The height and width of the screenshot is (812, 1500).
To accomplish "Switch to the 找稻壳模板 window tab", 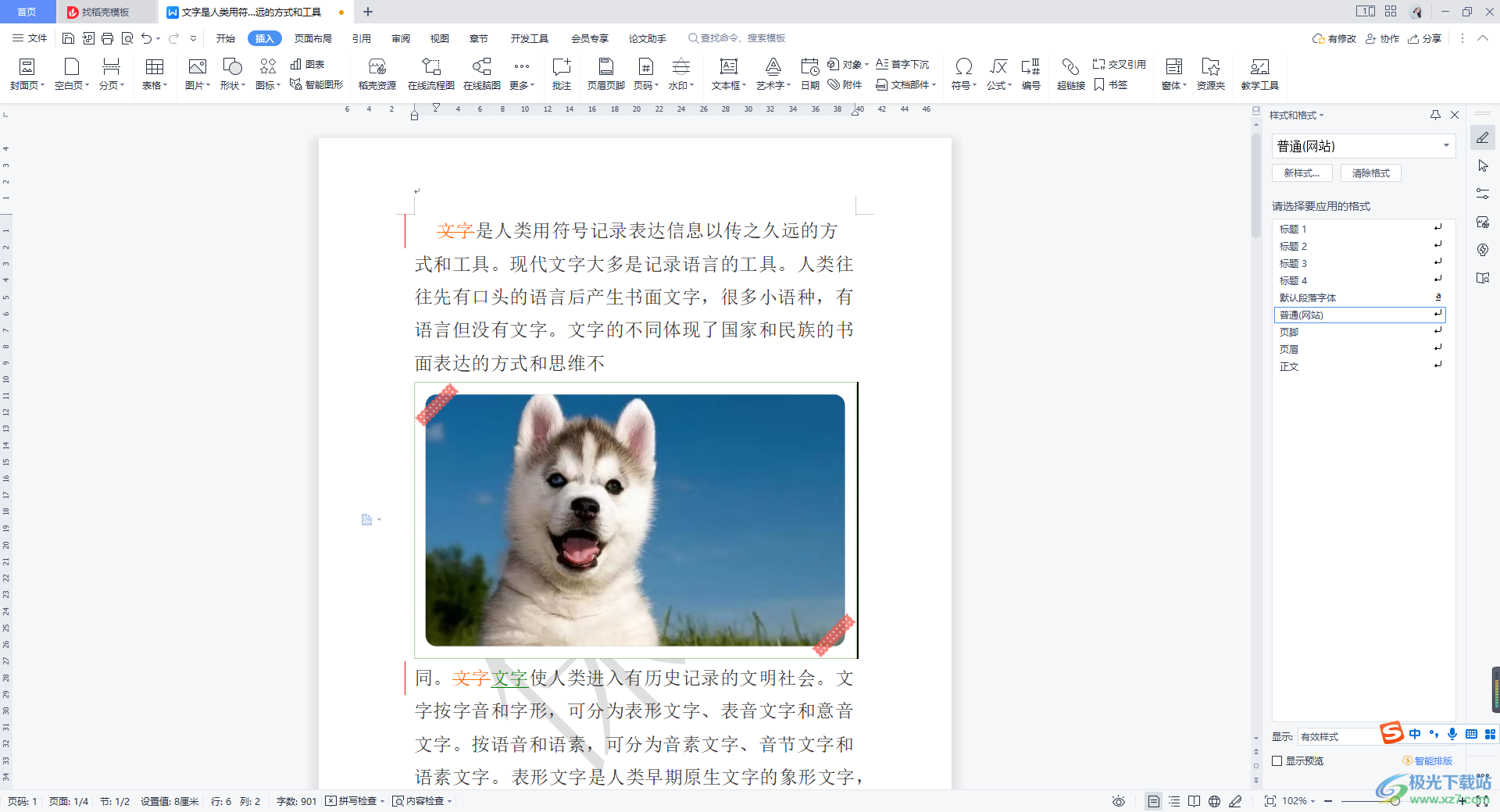I will tap(105, 12).
